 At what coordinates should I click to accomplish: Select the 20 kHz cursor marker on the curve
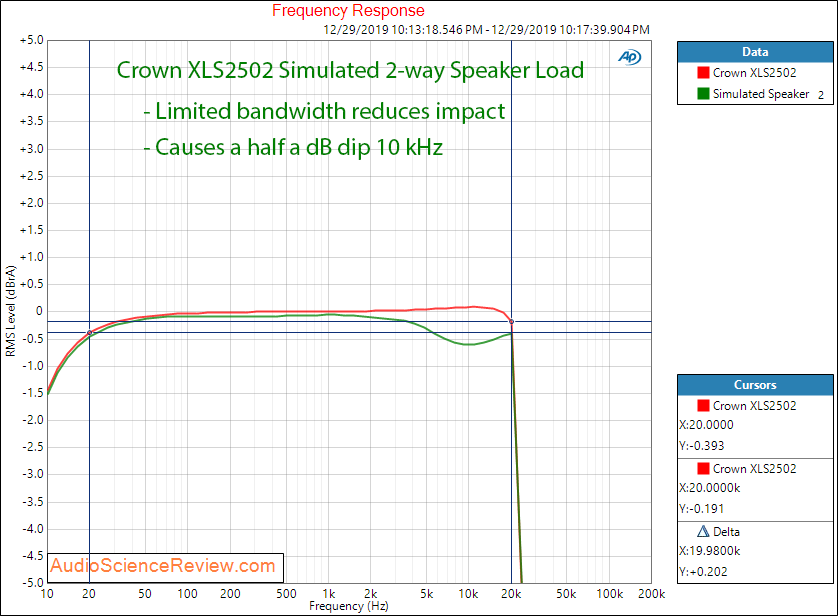tap(511, 322)
